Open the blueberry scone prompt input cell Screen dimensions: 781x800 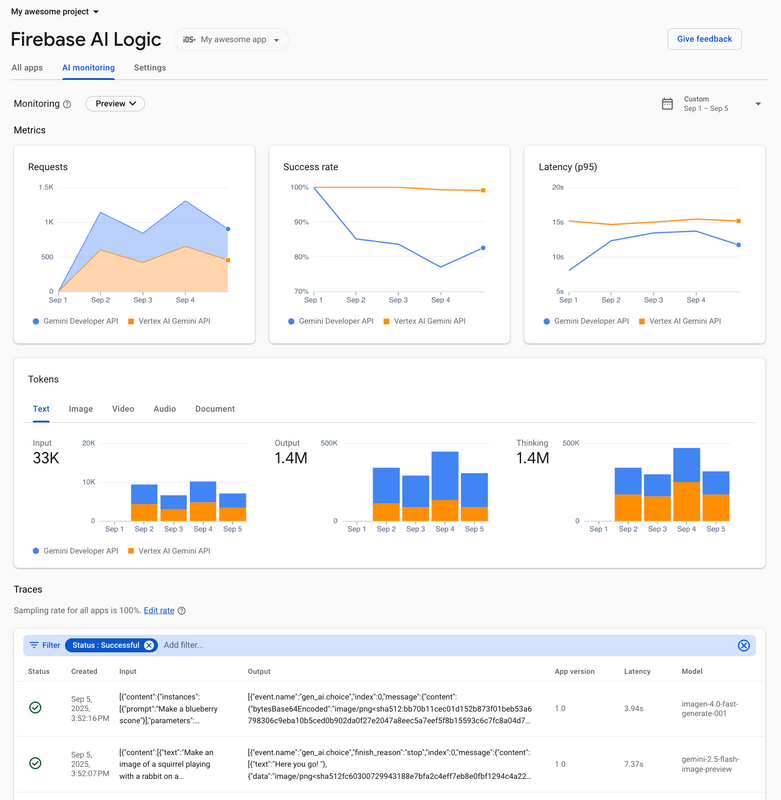(x=168, y=709)
